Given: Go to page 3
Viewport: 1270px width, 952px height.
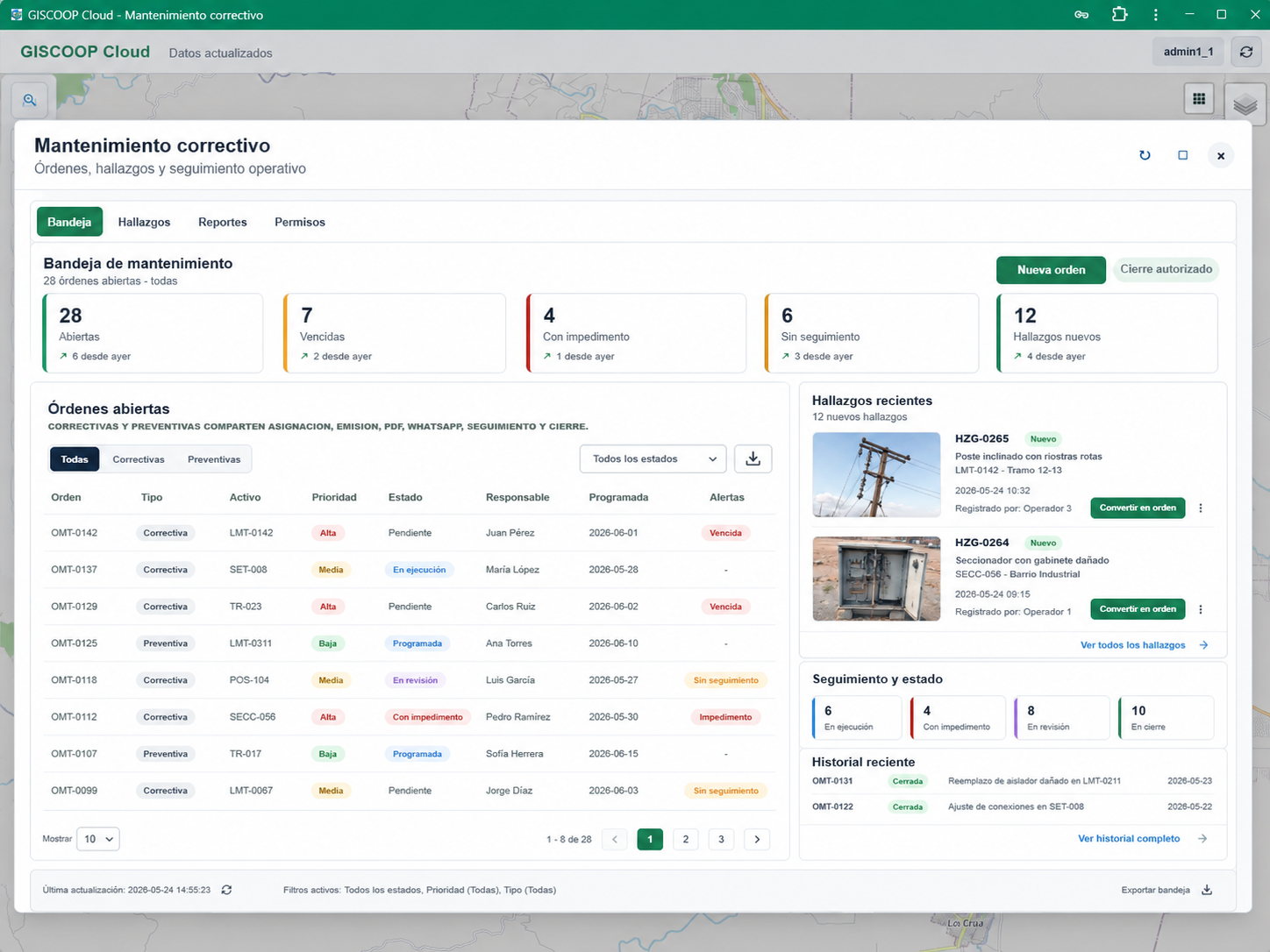Looking at the screenshot, I should point(721,839).
